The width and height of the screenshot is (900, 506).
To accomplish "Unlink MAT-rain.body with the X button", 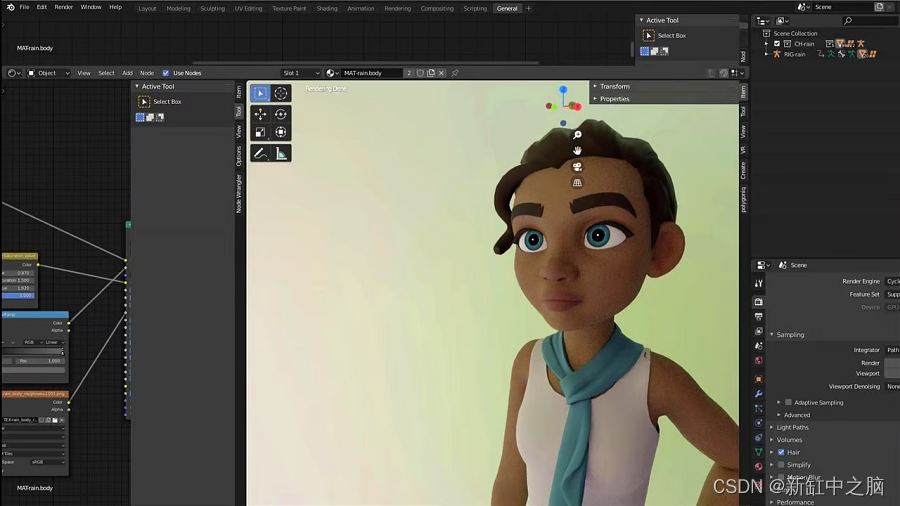I will [441, 73].
